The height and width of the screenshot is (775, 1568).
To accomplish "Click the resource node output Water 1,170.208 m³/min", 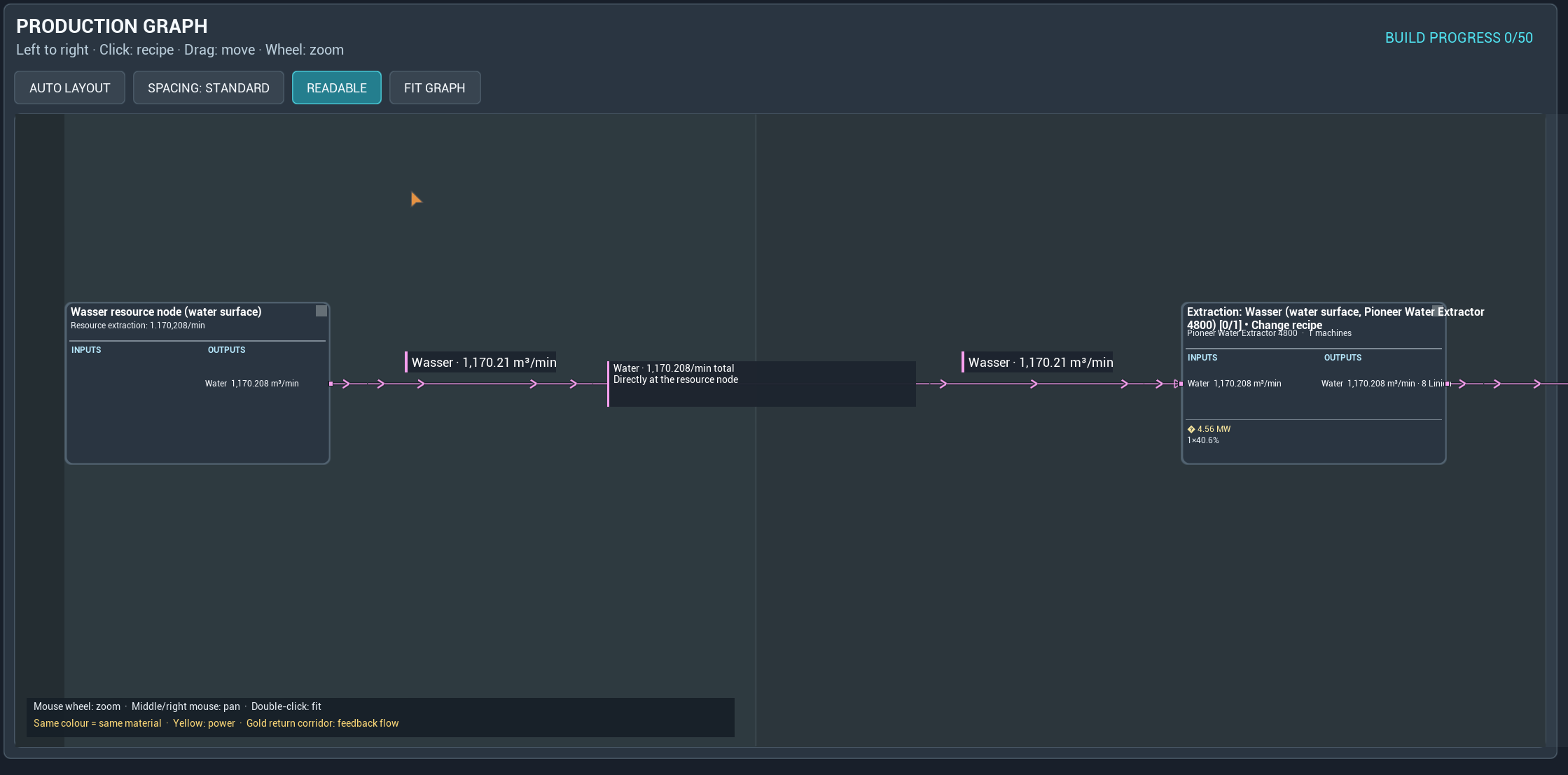I will coord(252,384).
